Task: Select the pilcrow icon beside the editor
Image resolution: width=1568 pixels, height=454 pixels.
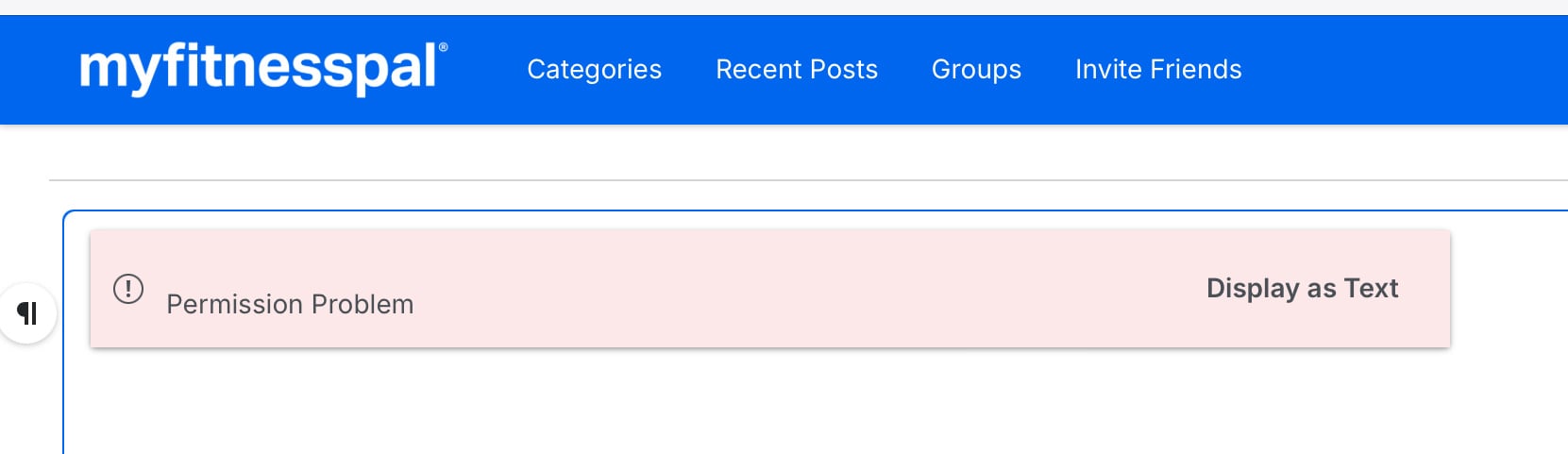Action: tap(27, 313)
